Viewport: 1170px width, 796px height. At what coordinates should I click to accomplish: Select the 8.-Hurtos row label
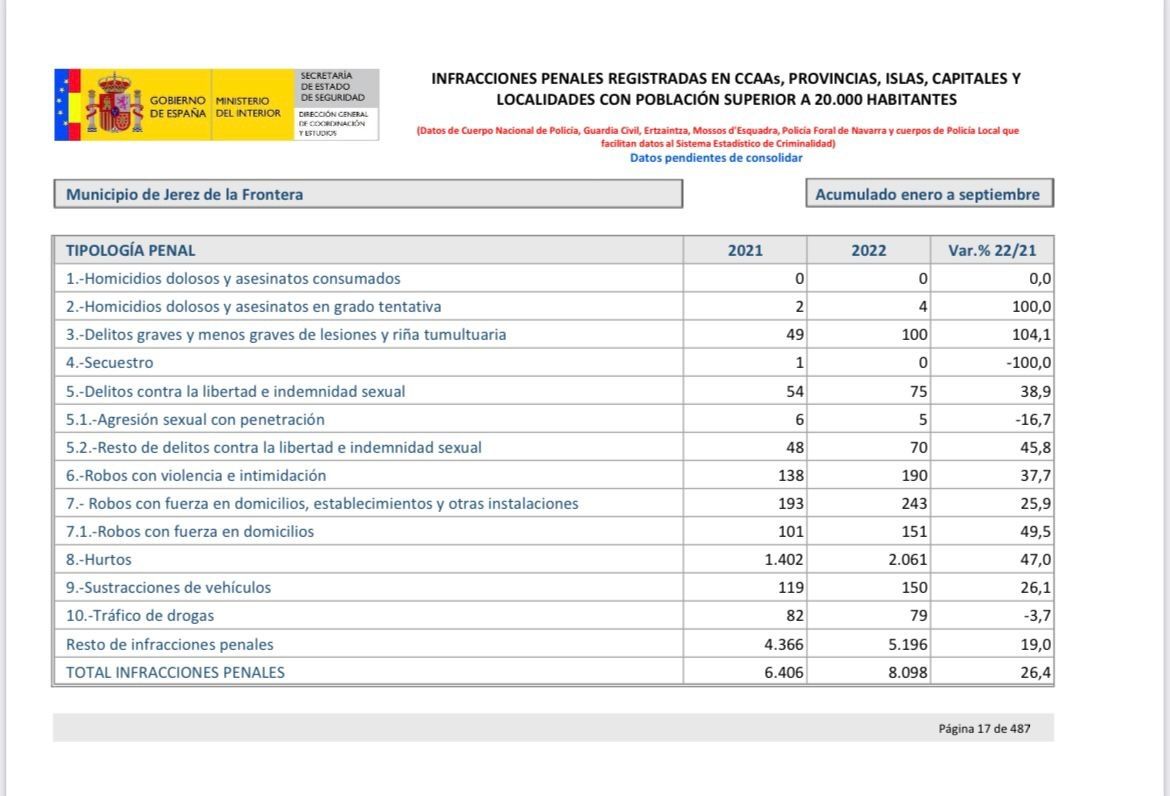pyautogui.click(x=99, y=560)
